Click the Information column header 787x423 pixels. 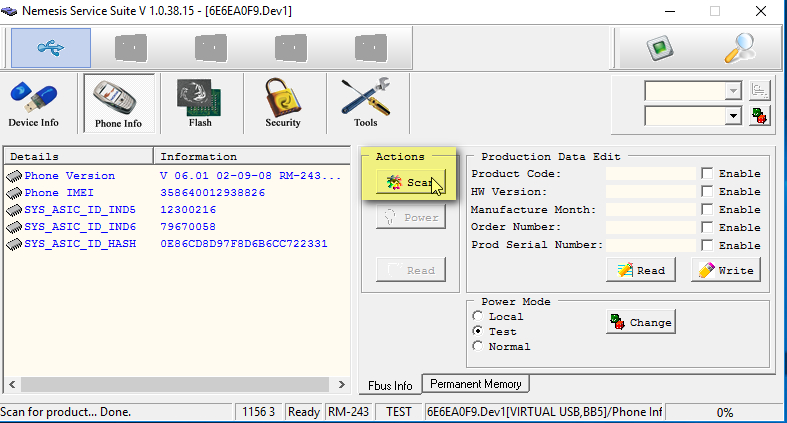click(251, 156)
